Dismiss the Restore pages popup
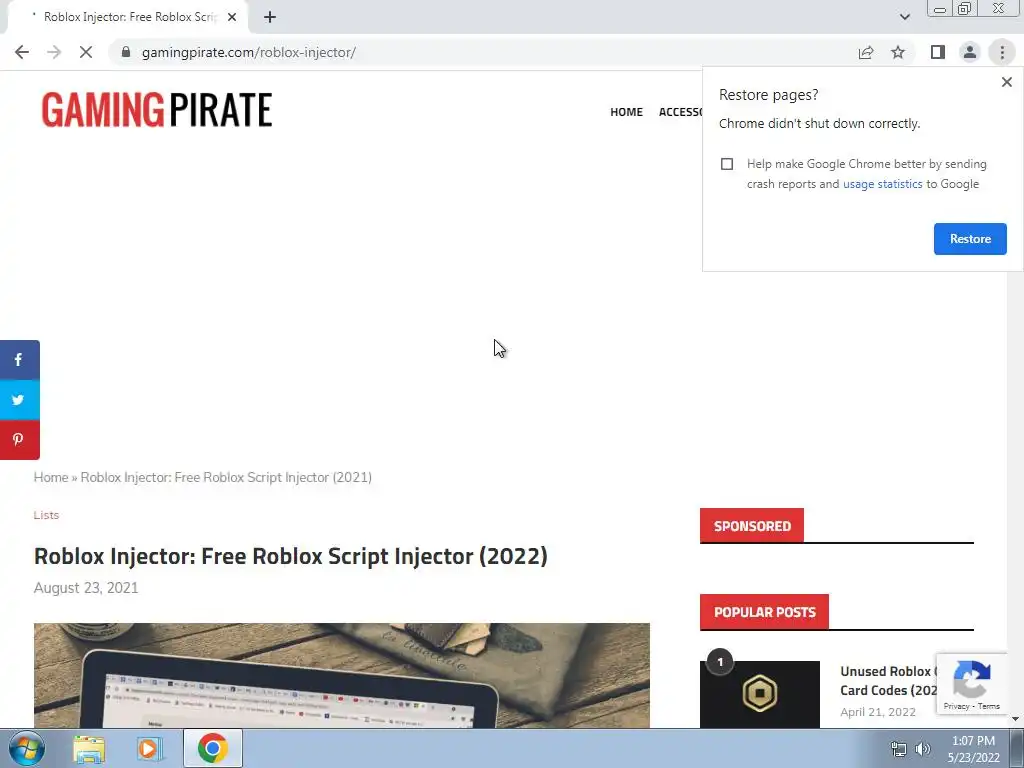 pyautogui.click(x=1006, y=82)
